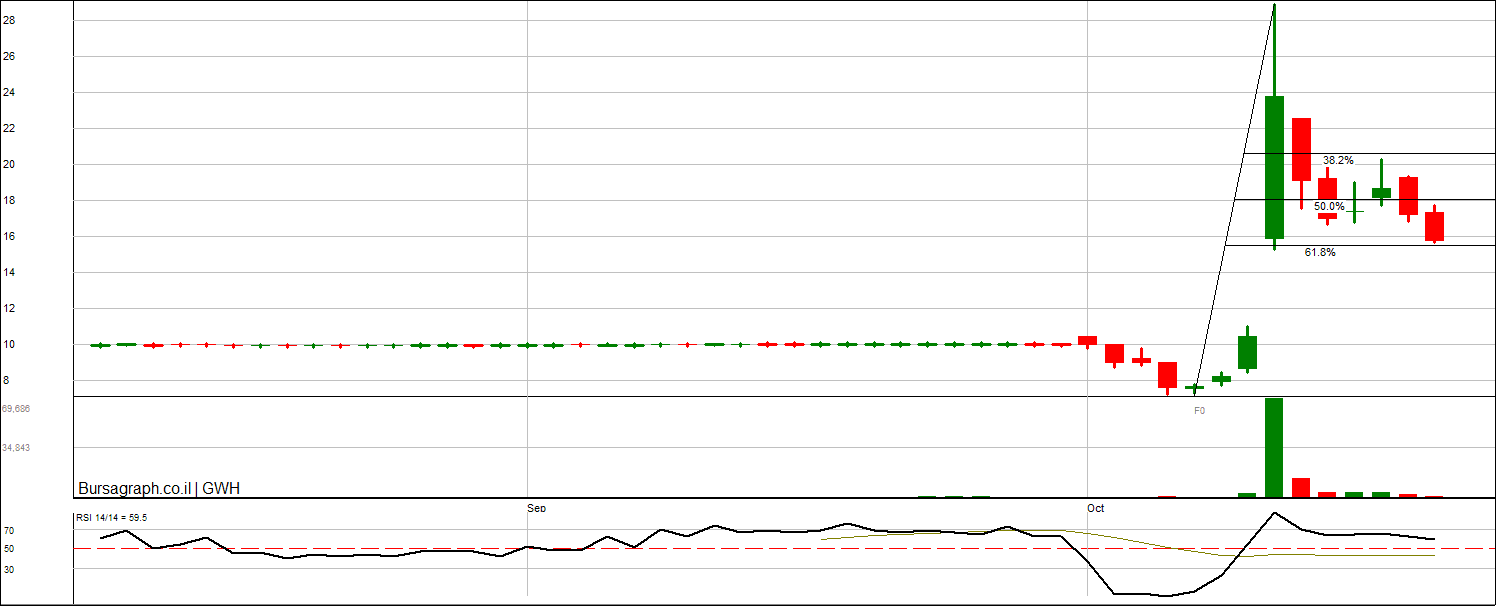
Task: Click the Oct month label on time axis
Action: coord(1096,508)
